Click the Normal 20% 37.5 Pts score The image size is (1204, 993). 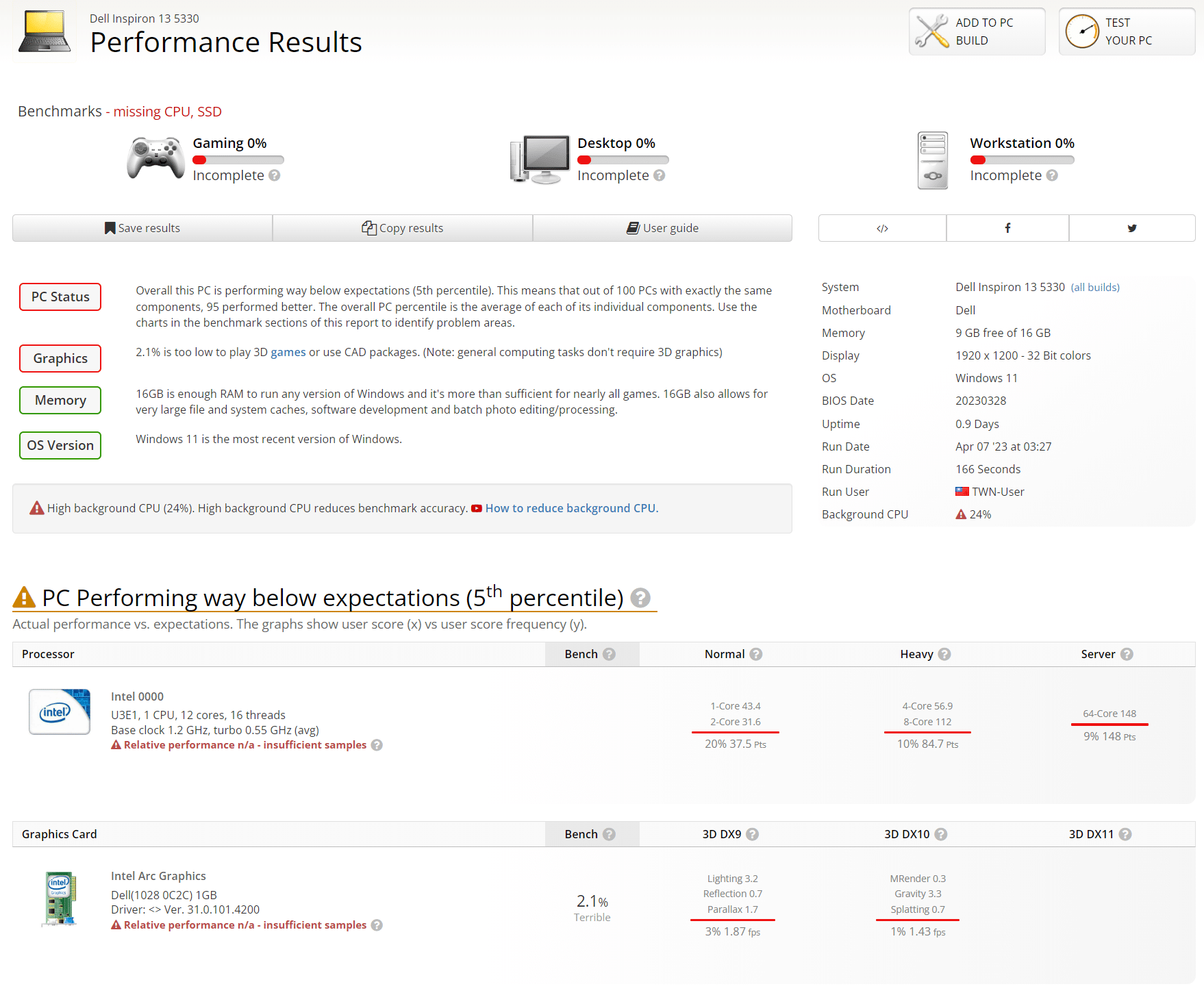click(x=736, y=744)
